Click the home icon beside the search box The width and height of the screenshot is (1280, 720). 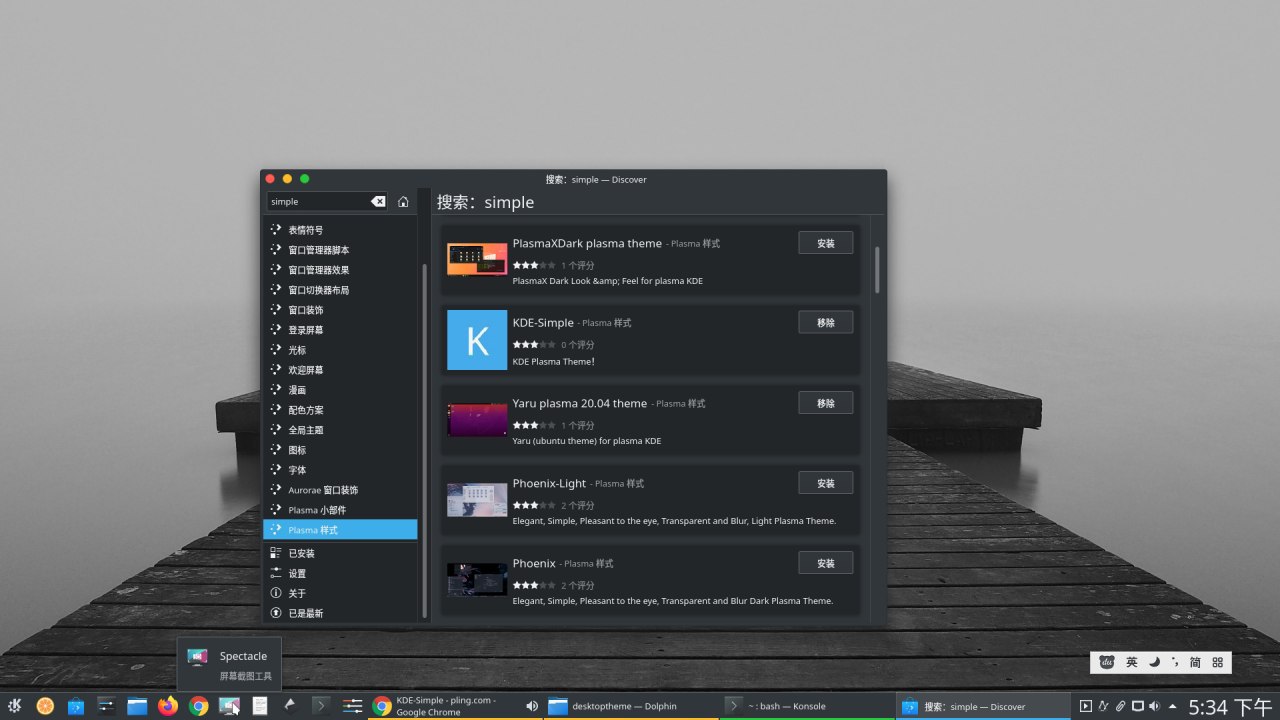(x=403, y=201)
